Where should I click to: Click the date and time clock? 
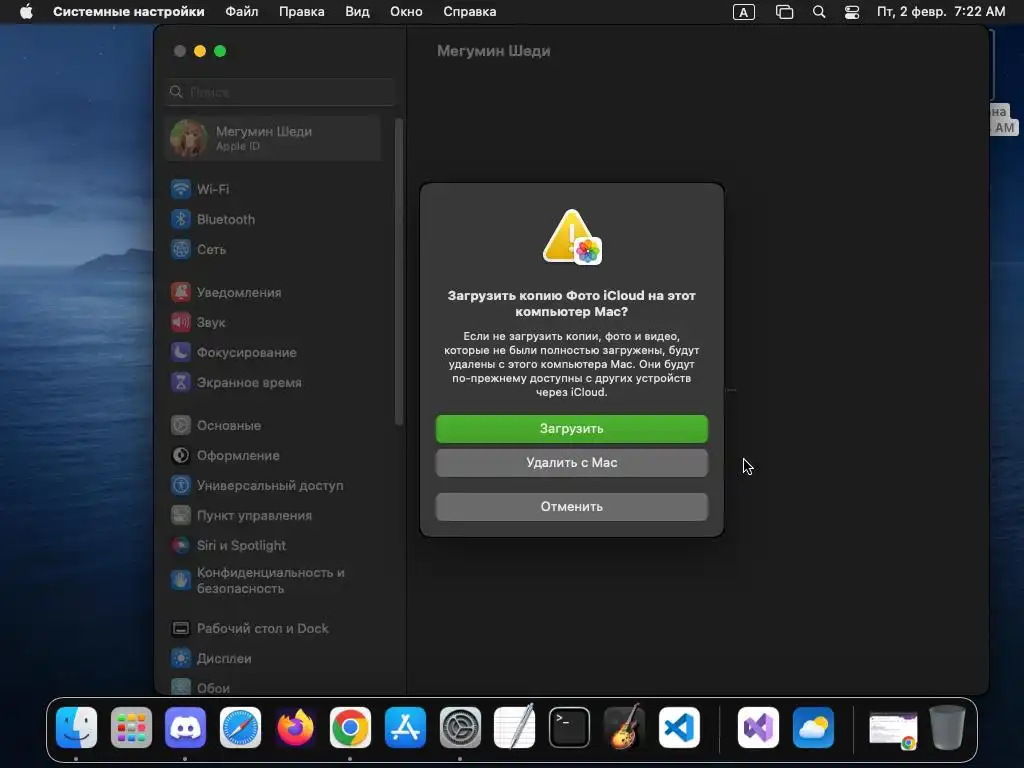click(941, 12)
